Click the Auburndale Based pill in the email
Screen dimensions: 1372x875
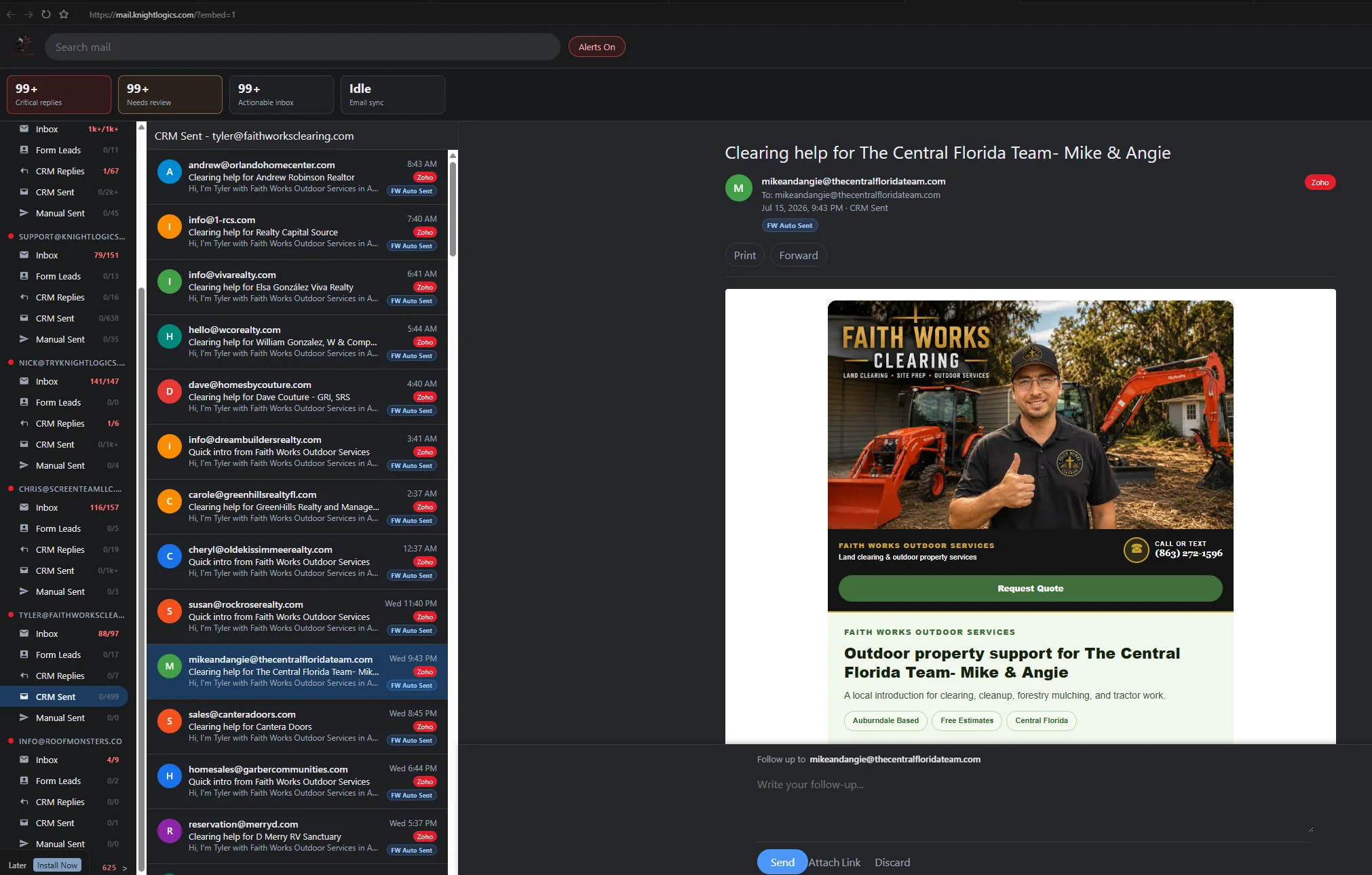[x=885, y=720]
